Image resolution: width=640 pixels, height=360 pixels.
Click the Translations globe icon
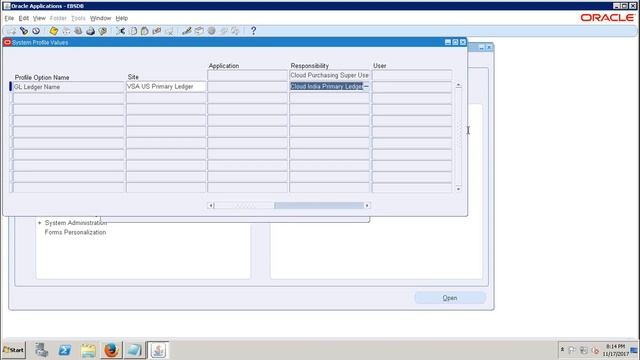point(211,31)
